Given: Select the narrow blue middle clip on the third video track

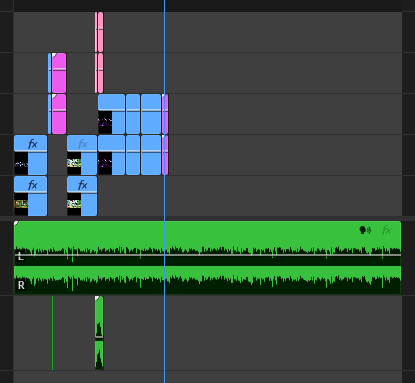Looking at the screenshot, I should pos(133,114).
